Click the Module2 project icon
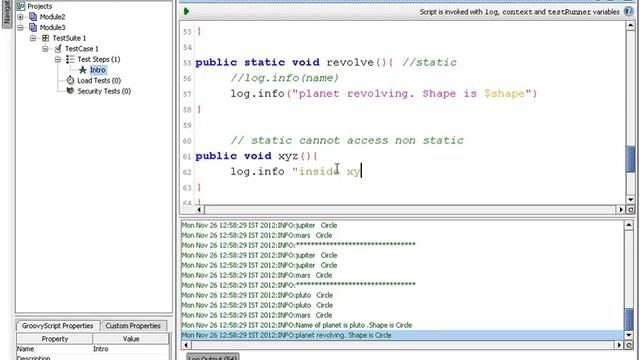The image size is (640, 360). (x=33, y=17)
